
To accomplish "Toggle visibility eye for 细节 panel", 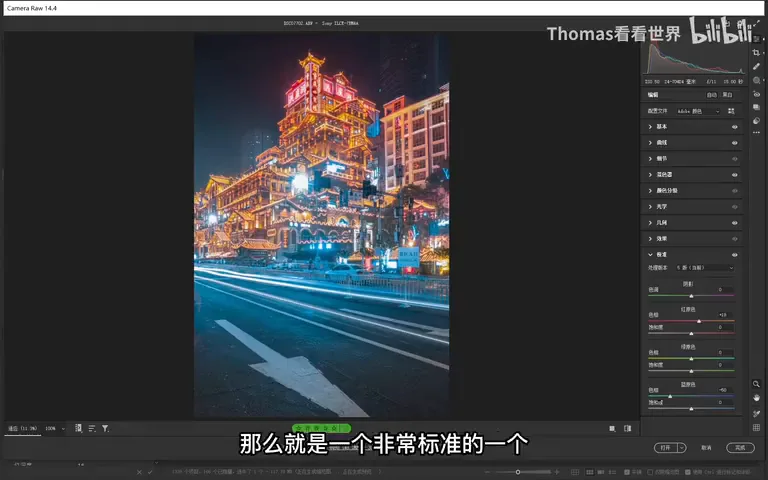I will [734, 159].
